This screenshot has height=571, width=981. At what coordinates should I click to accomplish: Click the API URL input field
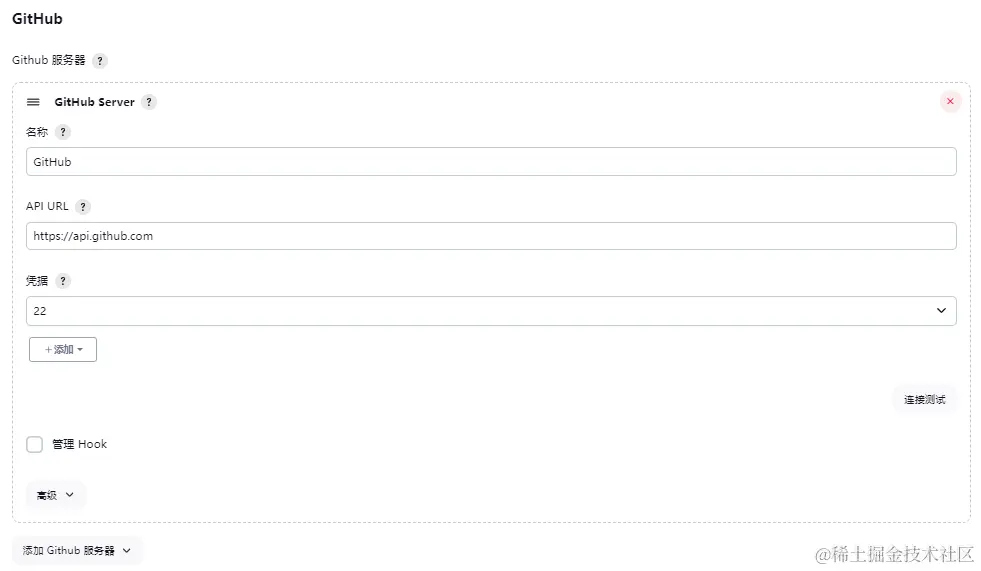[x=491, y=236]
